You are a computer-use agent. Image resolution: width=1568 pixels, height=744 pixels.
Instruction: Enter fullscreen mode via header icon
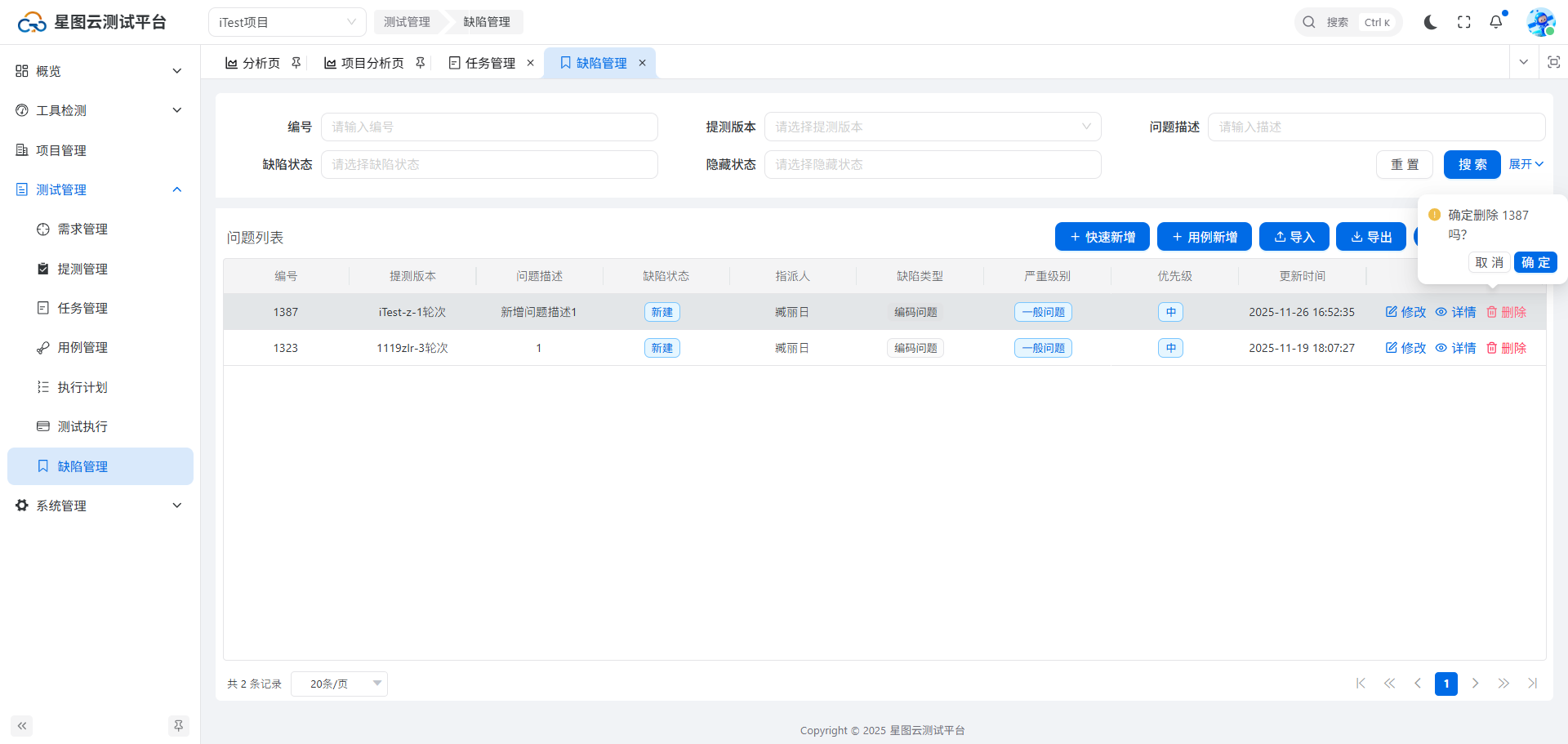(1463, 22)
